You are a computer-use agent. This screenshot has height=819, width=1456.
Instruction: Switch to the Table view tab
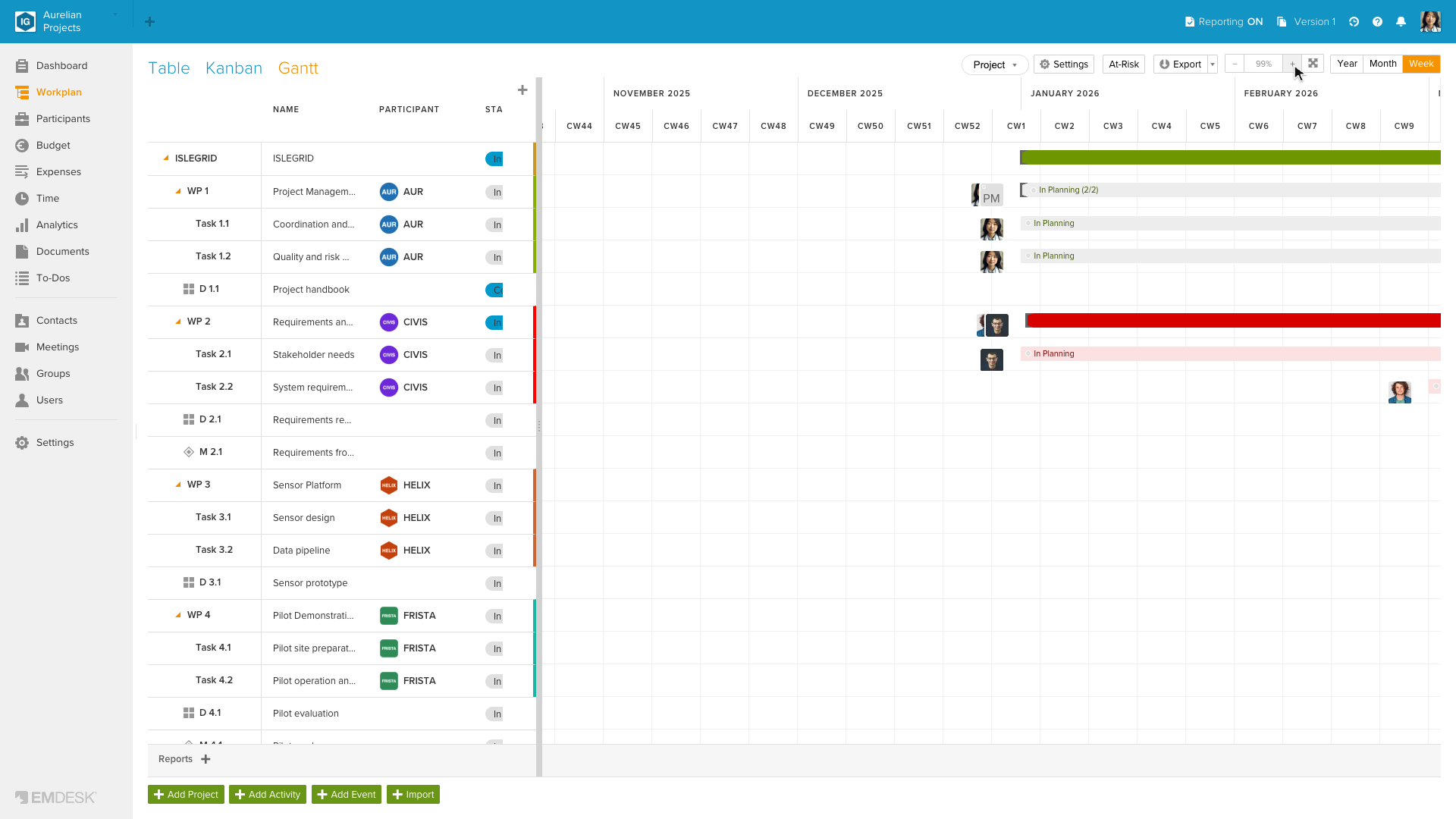coord(169,68)
